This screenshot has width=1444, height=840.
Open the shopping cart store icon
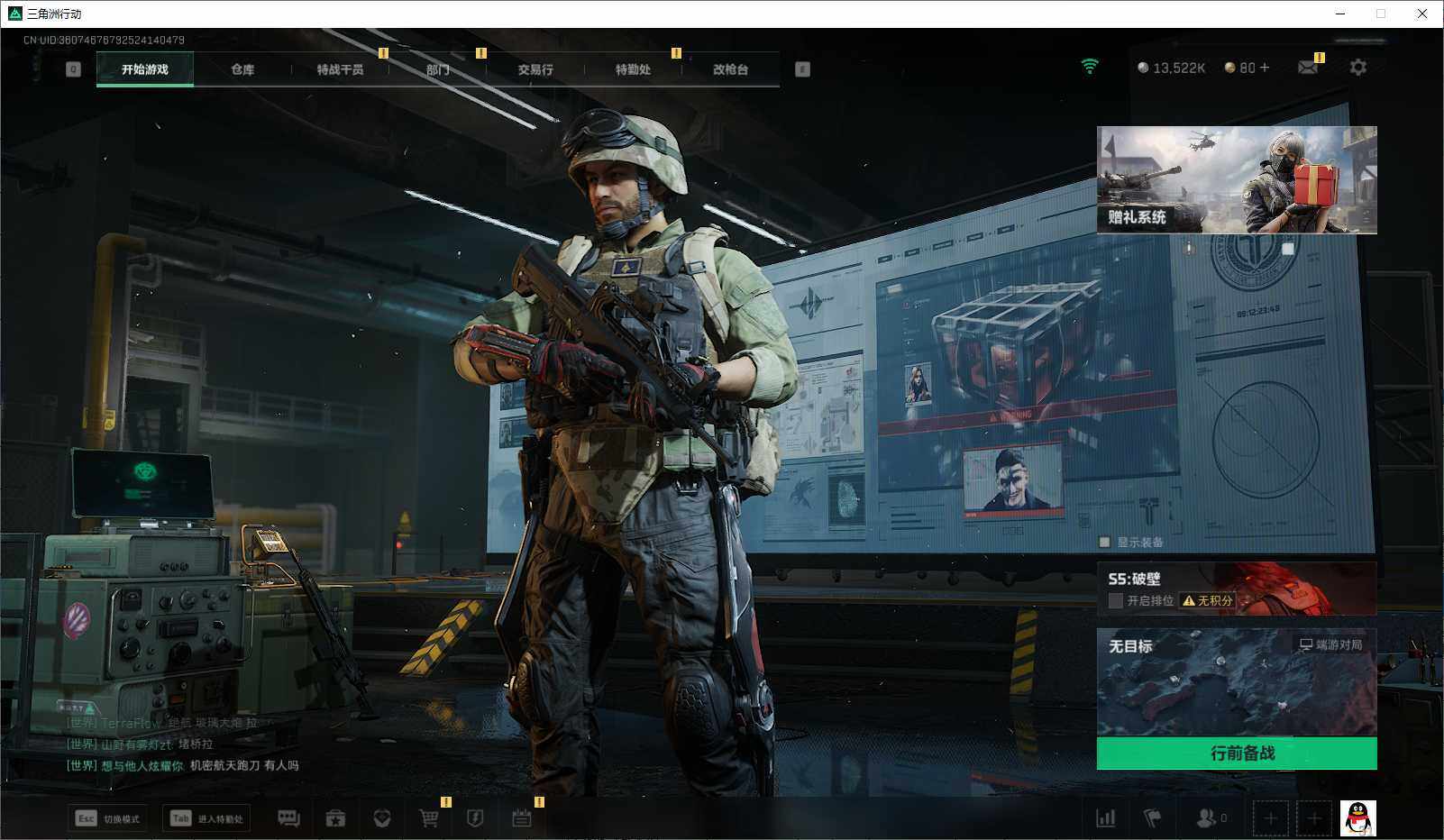[x=429, y=818]
